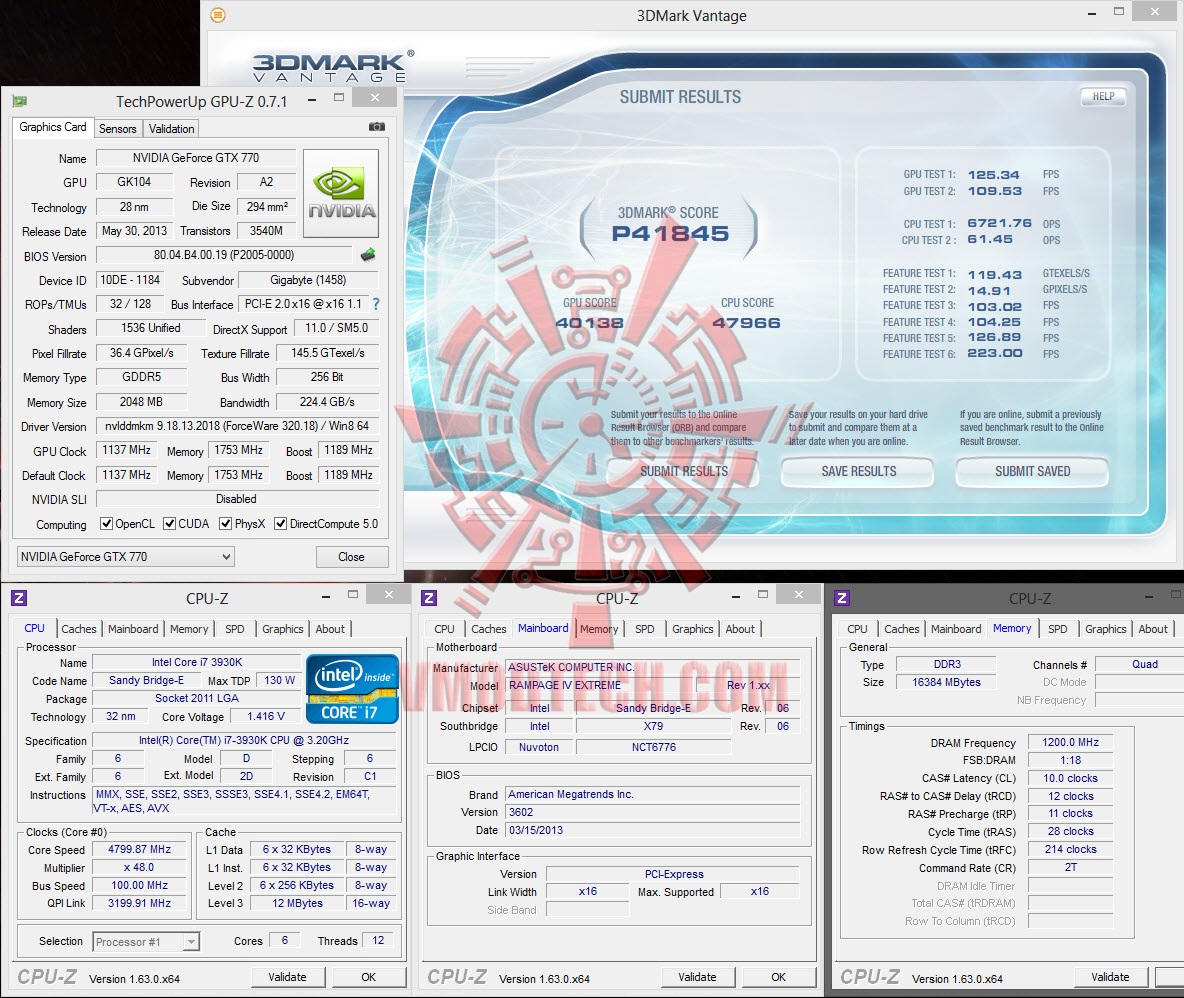Click the GPU-Z title bar app icon
The image size is (1184, 998).
[20, 101]
